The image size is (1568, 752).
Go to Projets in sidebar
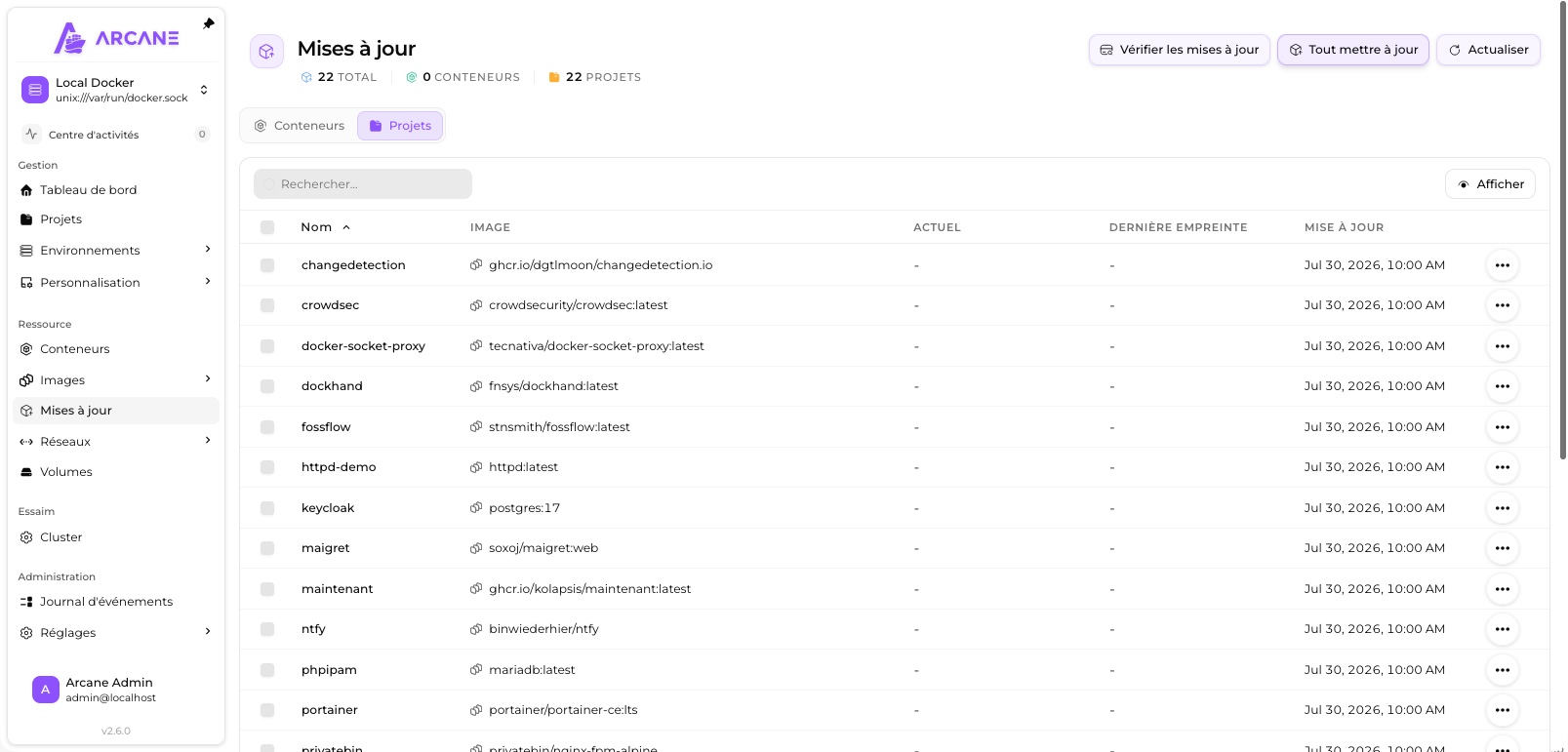tap(115, 219)
